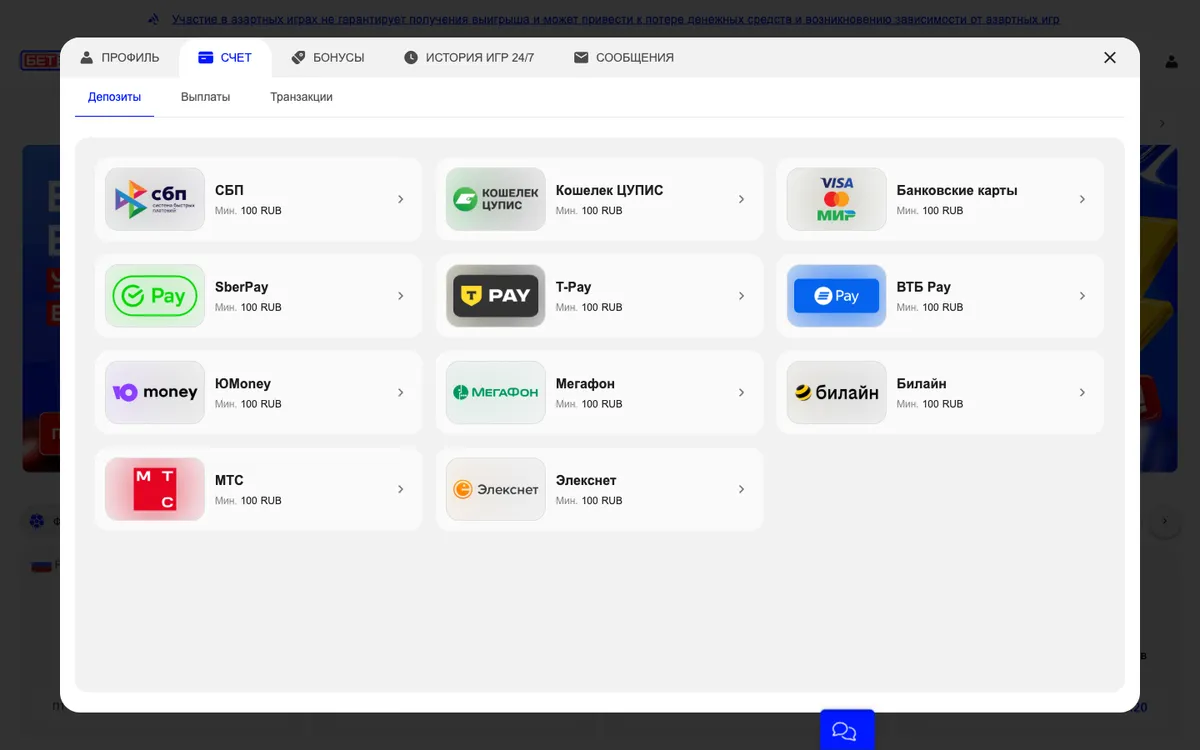Click the gambling risk warning link
1200x750 pixels.
pyautogui.click(x=615, y=19)
